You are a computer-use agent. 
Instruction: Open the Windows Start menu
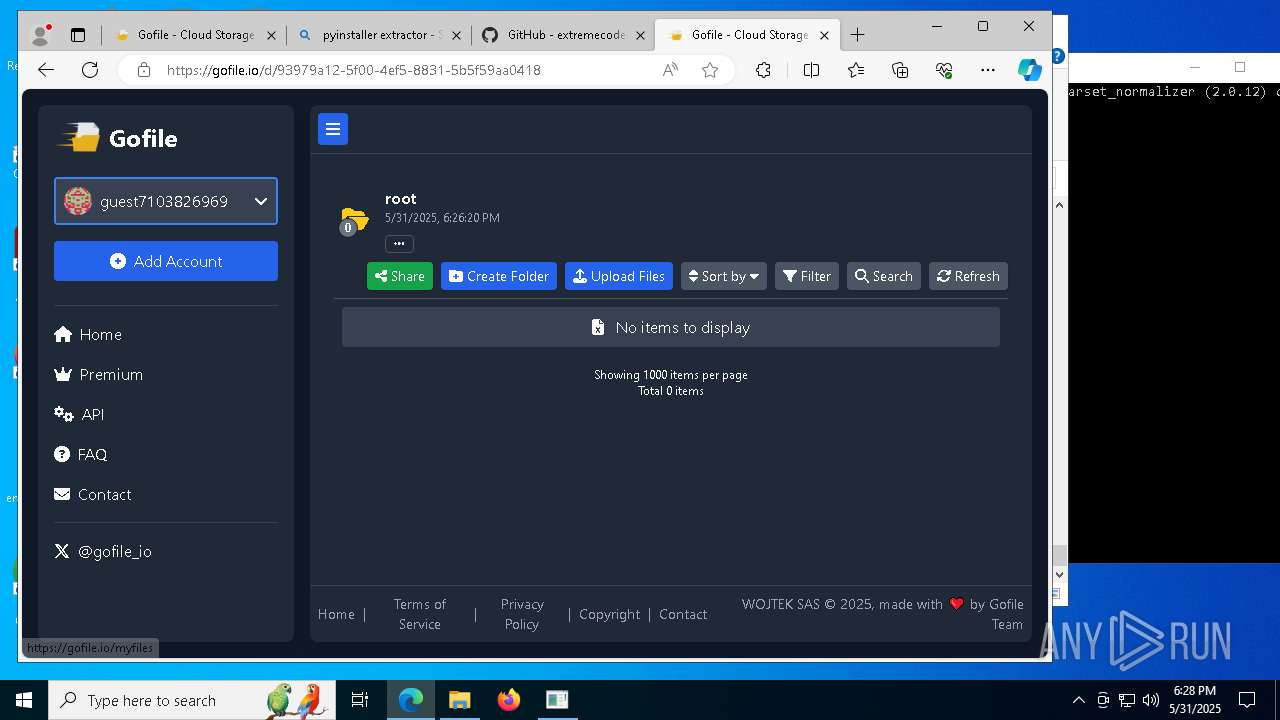[24, 700]
